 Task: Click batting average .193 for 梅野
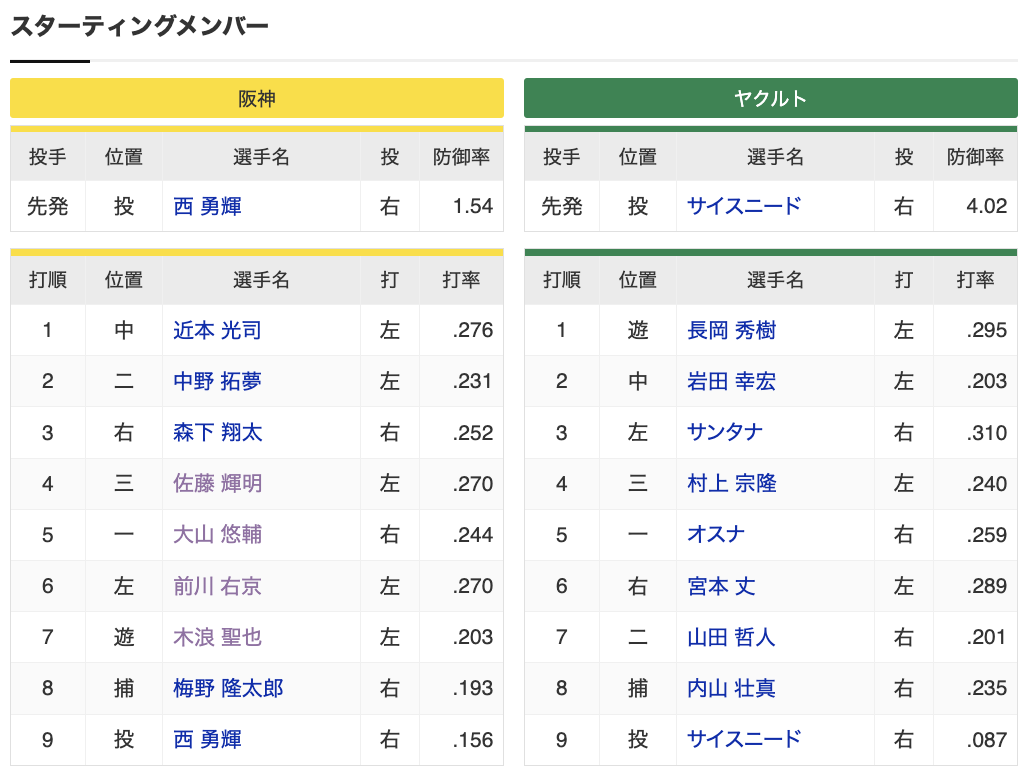[x=472, y=688]
